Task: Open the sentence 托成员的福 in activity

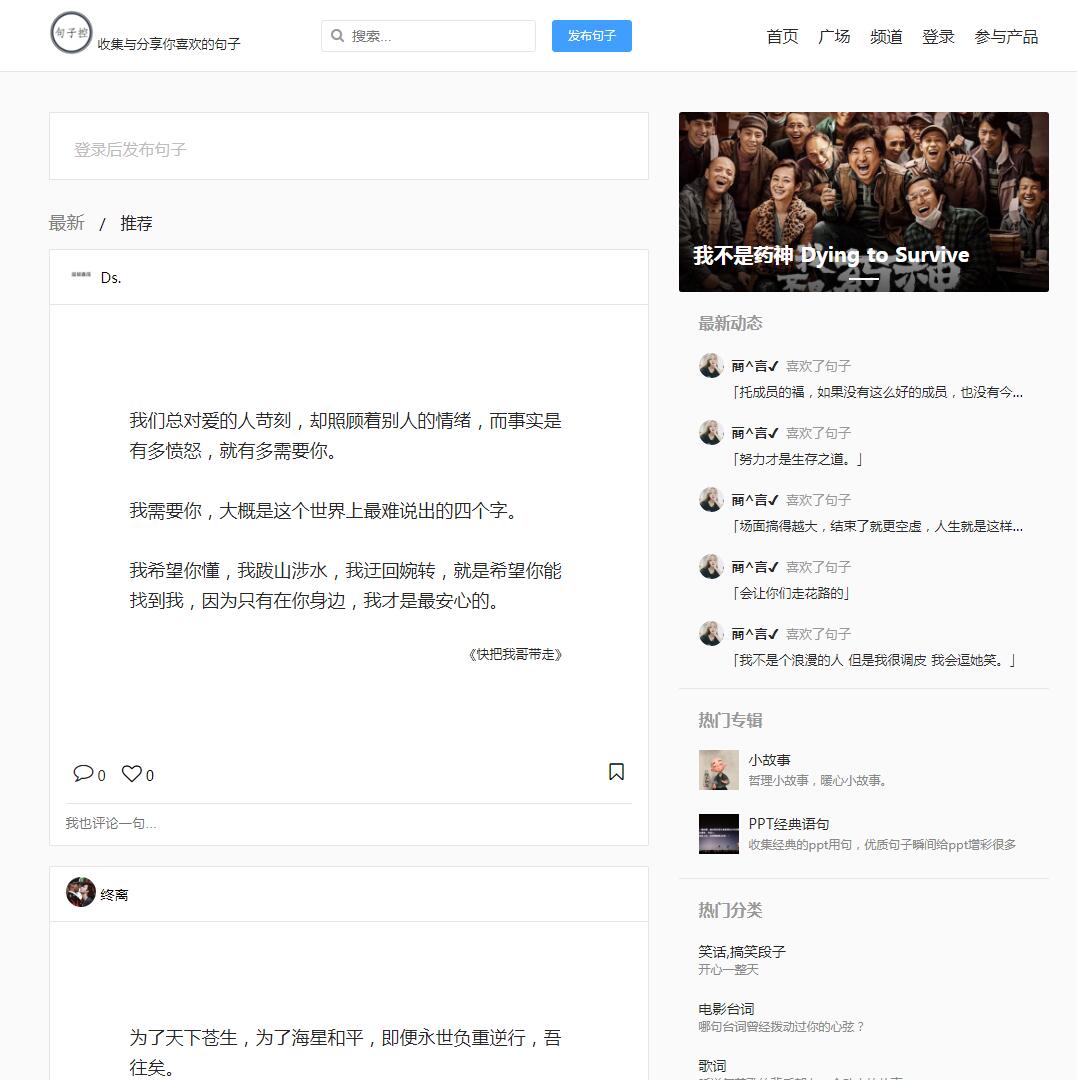Action: [877, 392]
